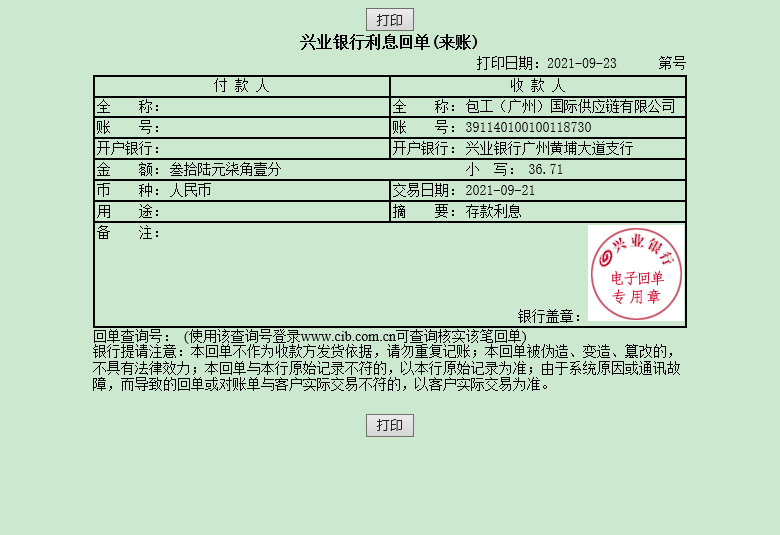Click the 交易日期 label
780x535 pixels.
(x=424, y=190)
